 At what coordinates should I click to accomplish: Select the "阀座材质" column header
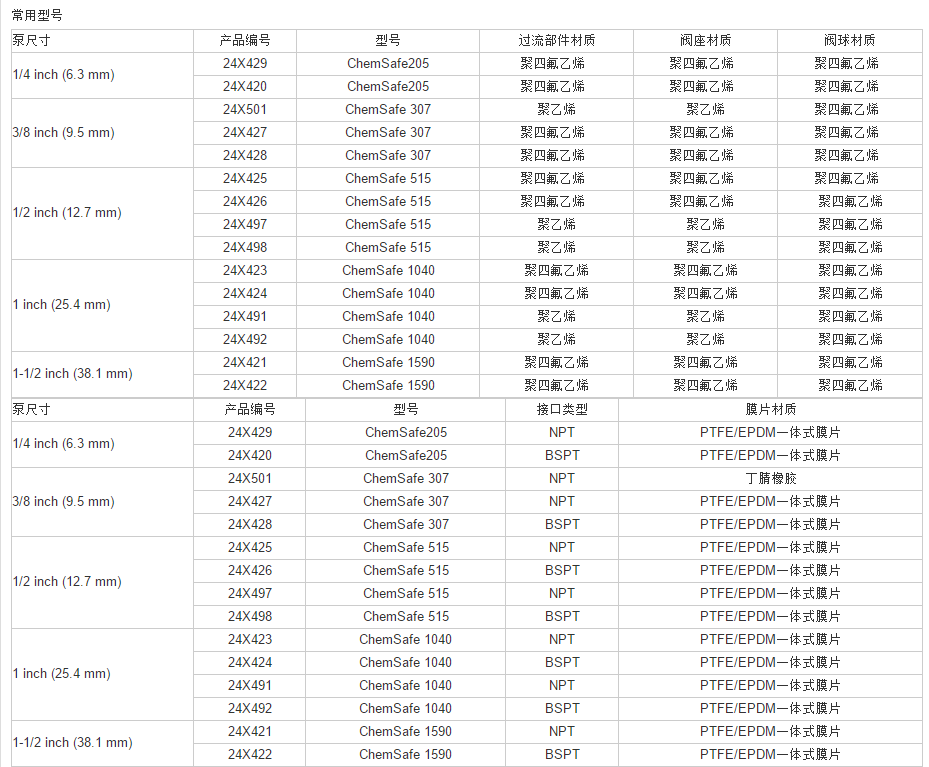705,40
